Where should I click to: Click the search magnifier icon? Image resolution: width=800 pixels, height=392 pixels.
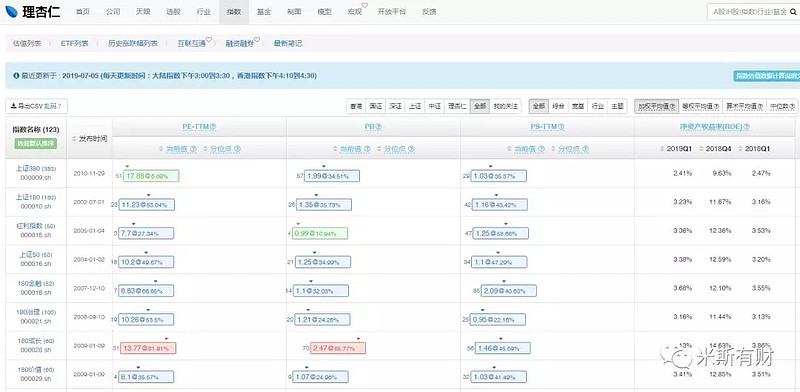pos(792,12)
